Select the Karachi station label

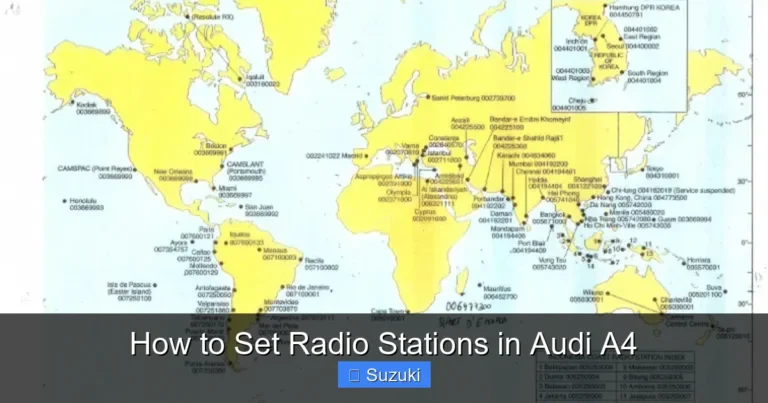coord(526,155)
